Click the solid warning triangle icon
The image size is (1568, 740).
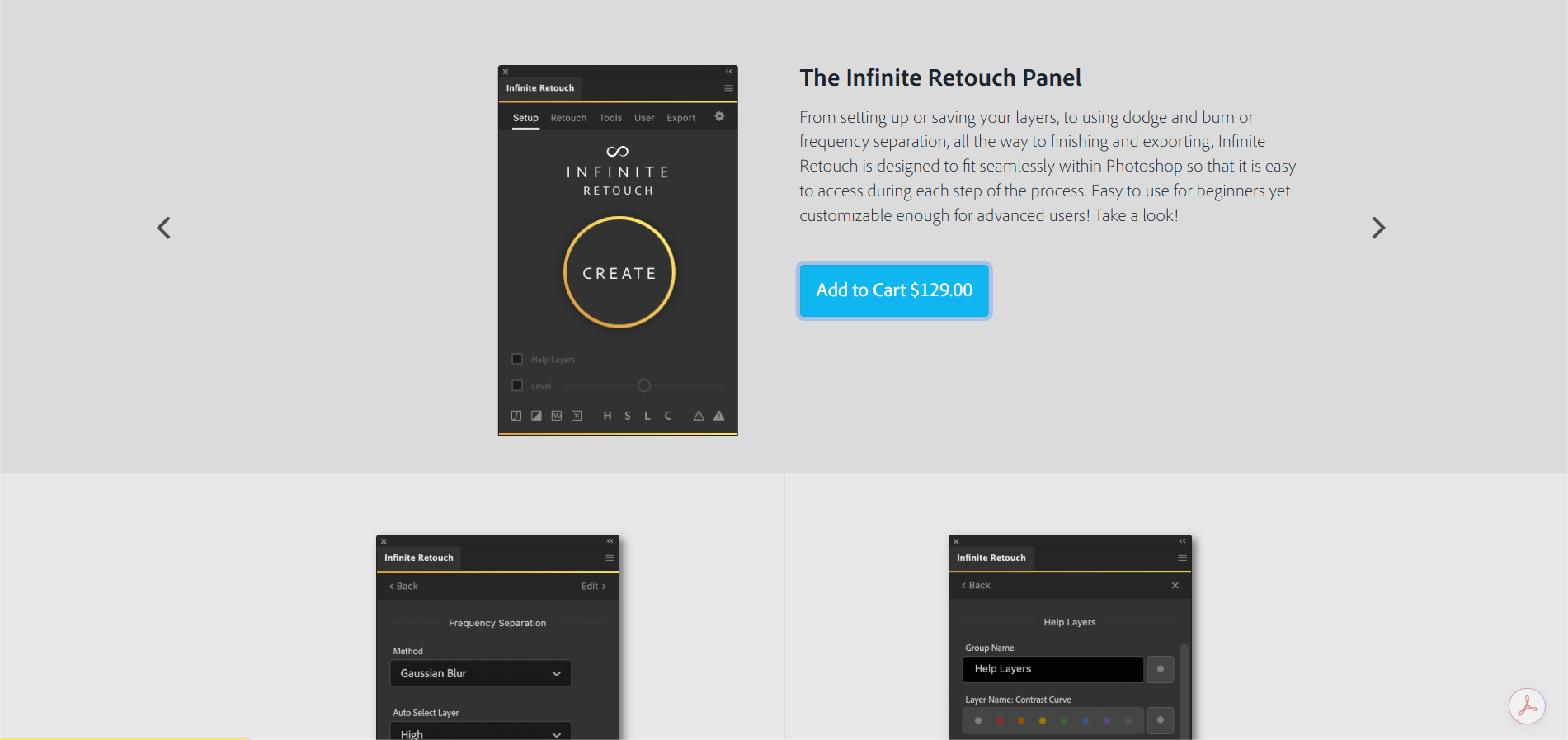coord(719,416)
